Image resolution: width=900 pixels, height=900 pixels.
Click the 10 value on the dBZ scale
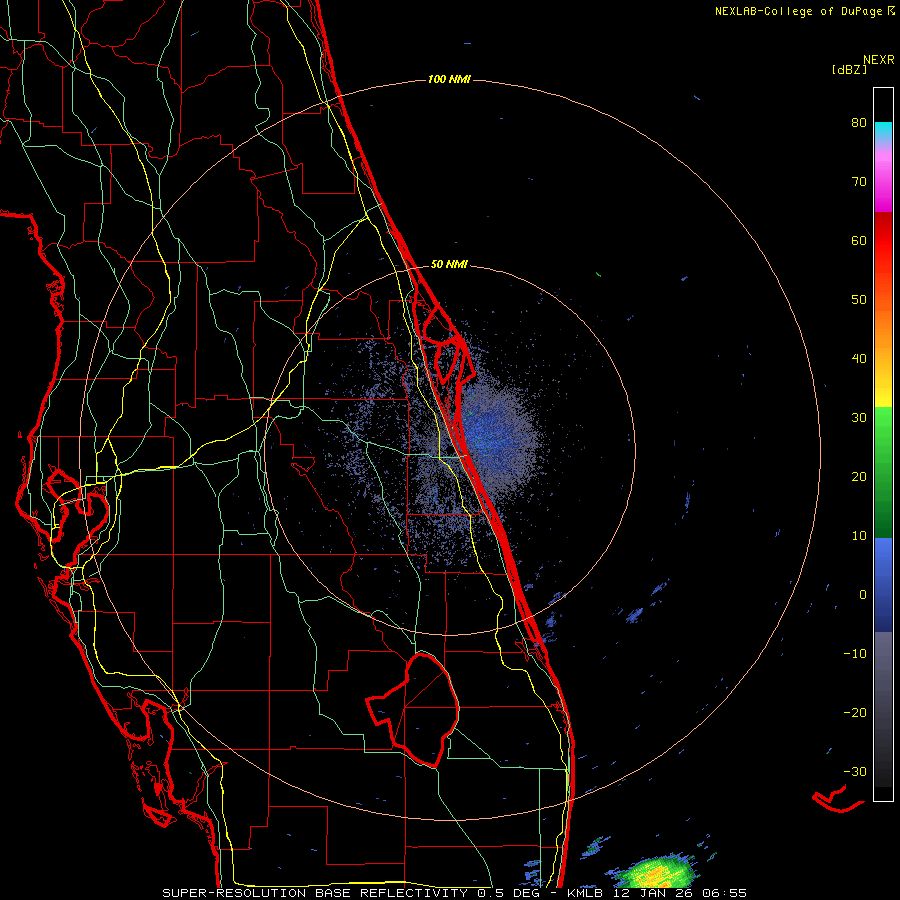pos(859,536)
